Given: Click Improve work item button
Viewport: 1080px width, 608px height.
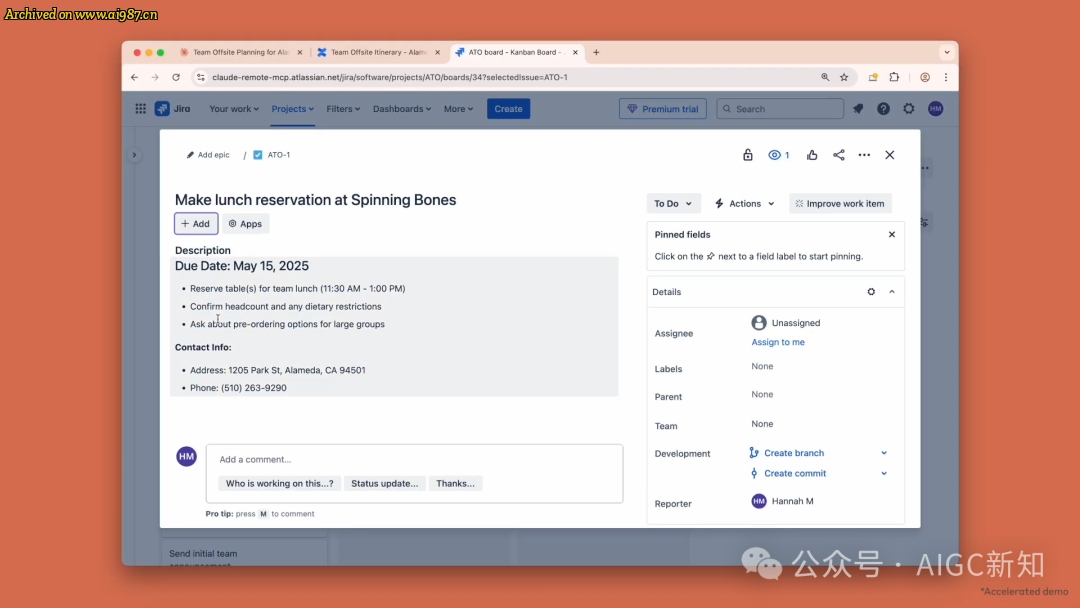Looking at the screenshot, I should pos(840,203).
